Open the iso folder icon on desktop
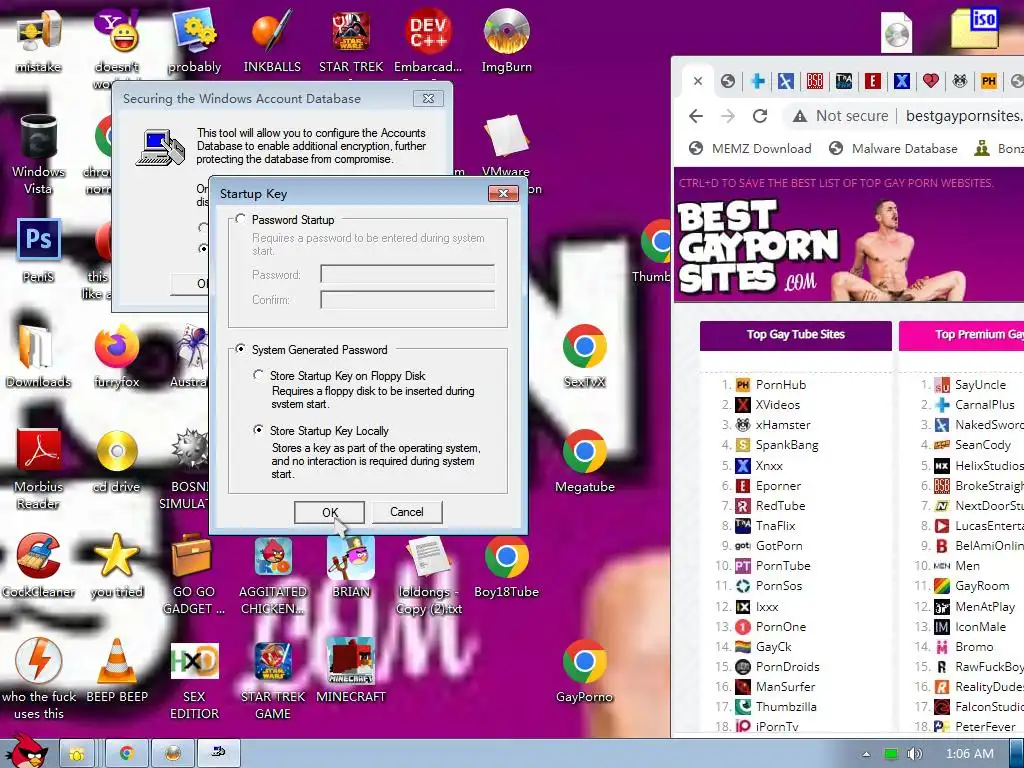This screenshot has width=1024, height=768. [974, 29]
